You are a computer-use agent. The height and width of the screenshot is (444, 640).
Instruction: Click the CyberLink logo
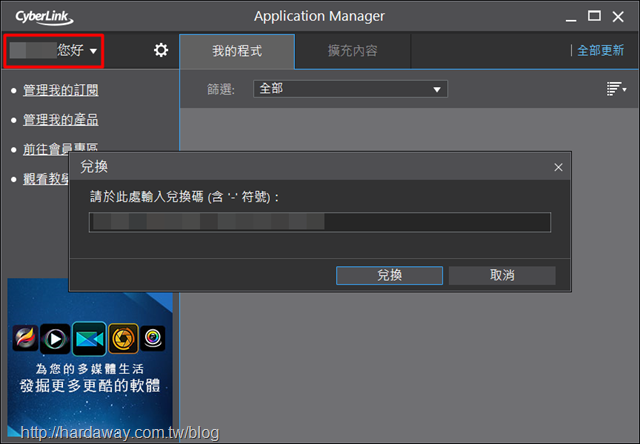(x=44, y=17)
